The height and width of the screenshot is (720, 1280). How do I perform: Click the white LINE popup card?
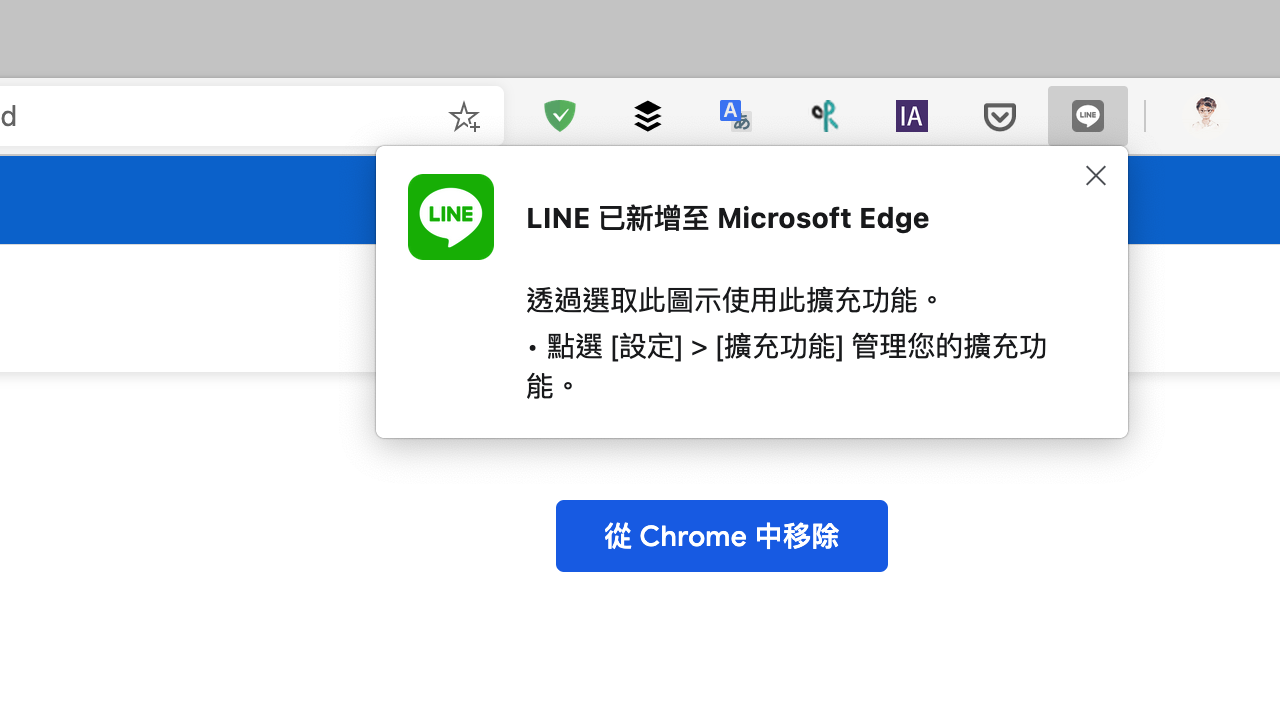click(x=751, y=420)
